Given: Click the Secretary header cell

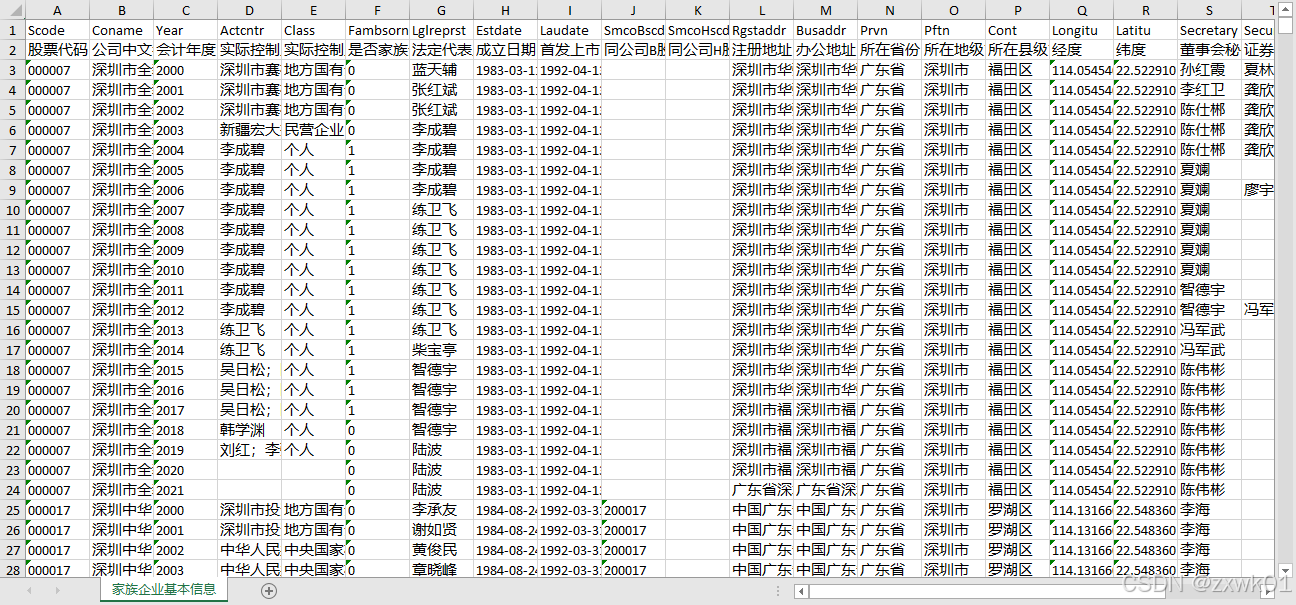Looking at the screenshot, I should point(1209,30).
